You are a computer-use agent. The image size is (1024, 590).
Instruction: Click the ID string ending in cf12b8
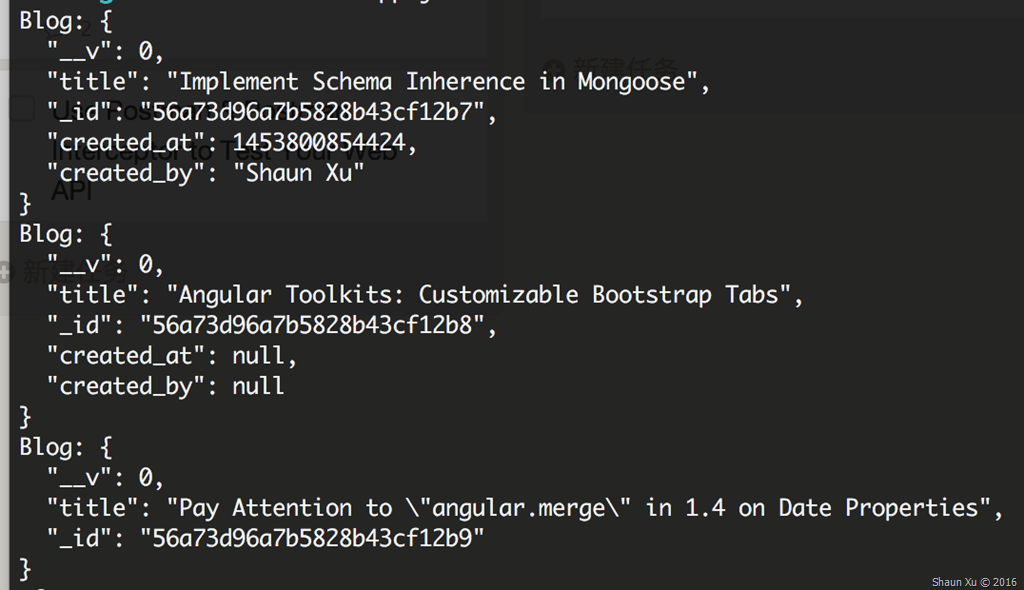click(x=317, y=325)
